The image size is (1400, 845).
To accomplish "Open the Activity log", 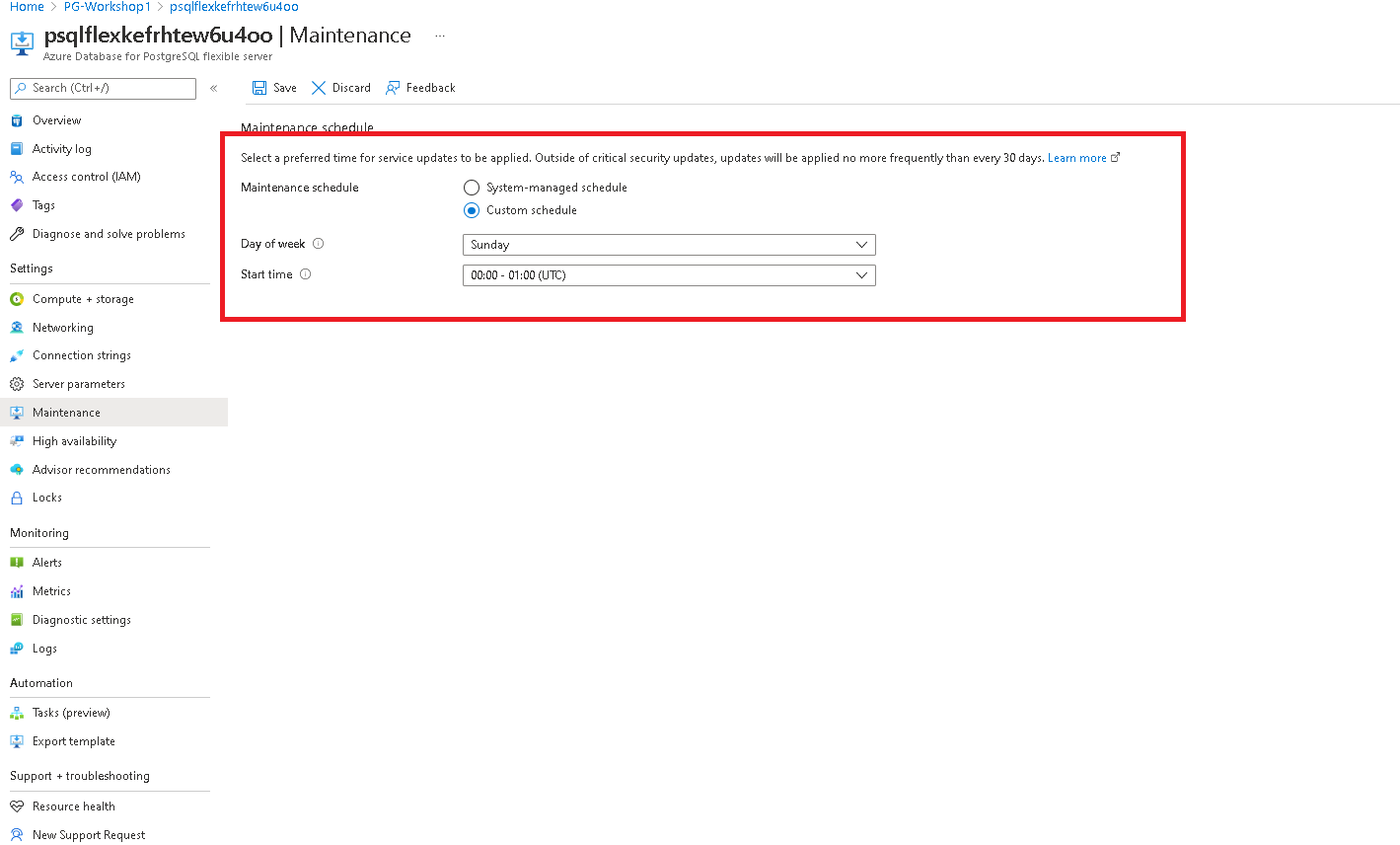I will coord(63,148).
